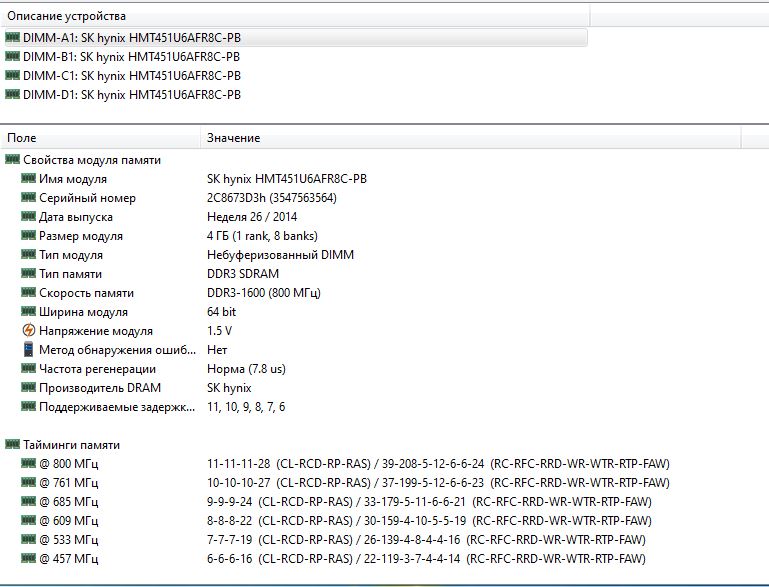Select the value 'DDR3 SDRAM'
The width and height of the screenshot is (769, 587).
coord(243,274)
